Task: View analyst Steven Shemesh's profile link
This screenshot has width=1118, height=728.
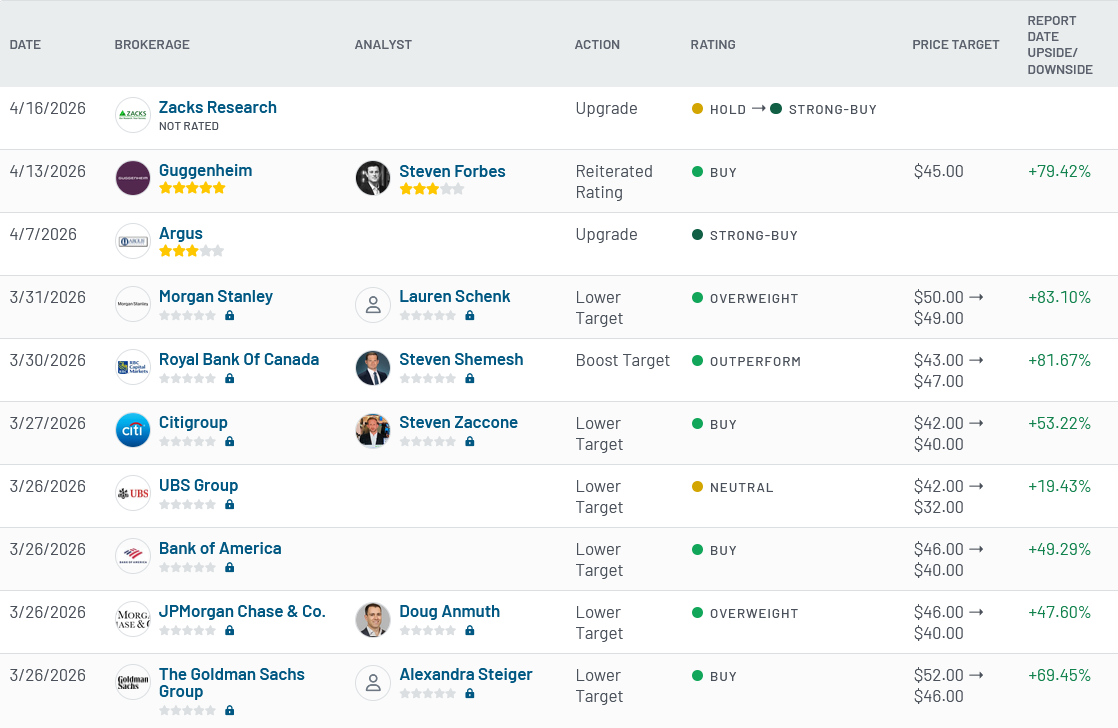Action: coord(461,359)
